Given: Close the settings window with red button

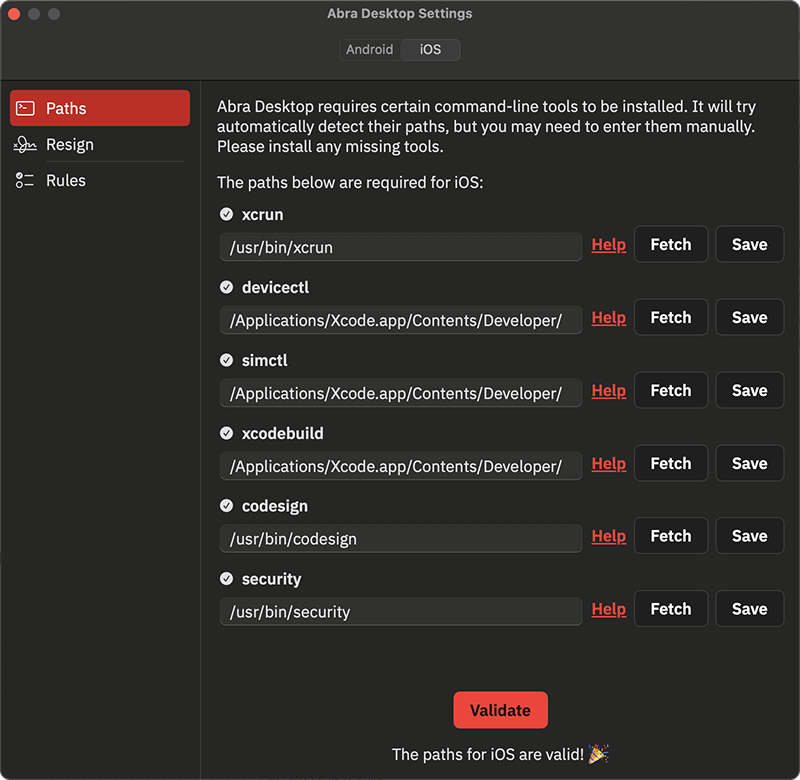Looking at the screenshot, I should coord(14,14).
